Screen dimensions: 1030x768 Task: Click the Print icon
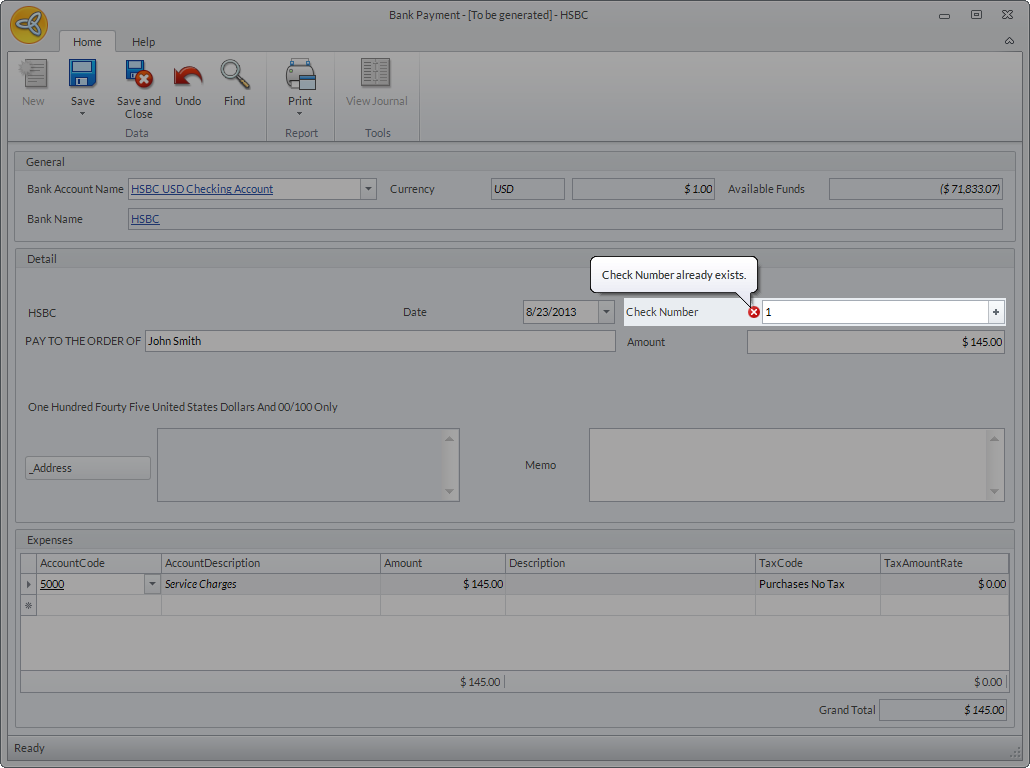300,75
